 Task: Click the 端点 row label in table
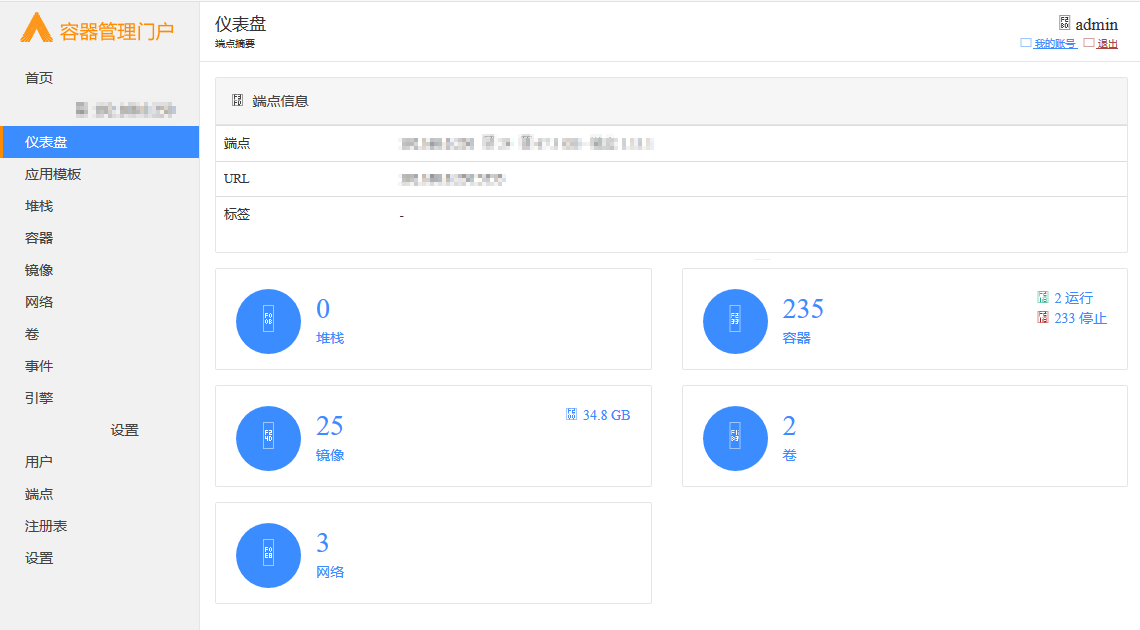tap(237, 143)
